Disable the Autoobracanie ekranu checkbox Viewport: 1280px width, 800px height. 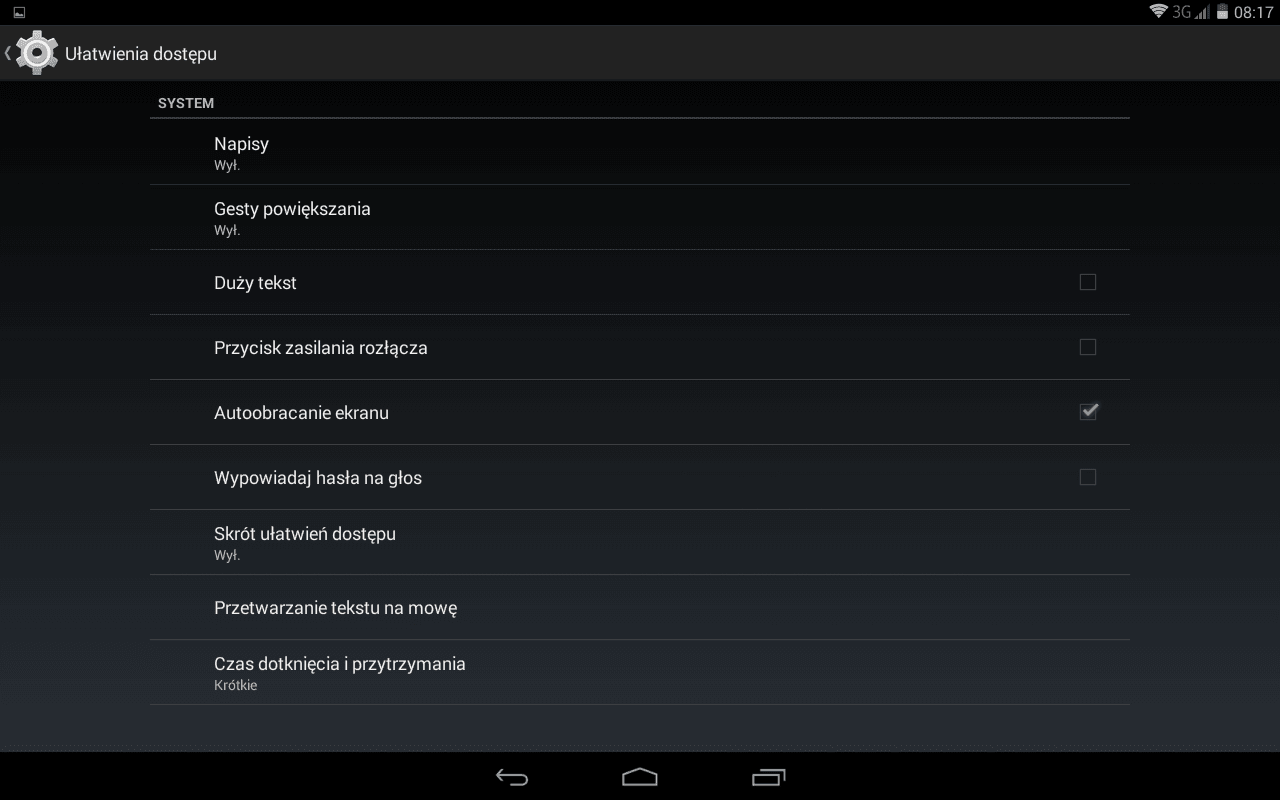1088,412
